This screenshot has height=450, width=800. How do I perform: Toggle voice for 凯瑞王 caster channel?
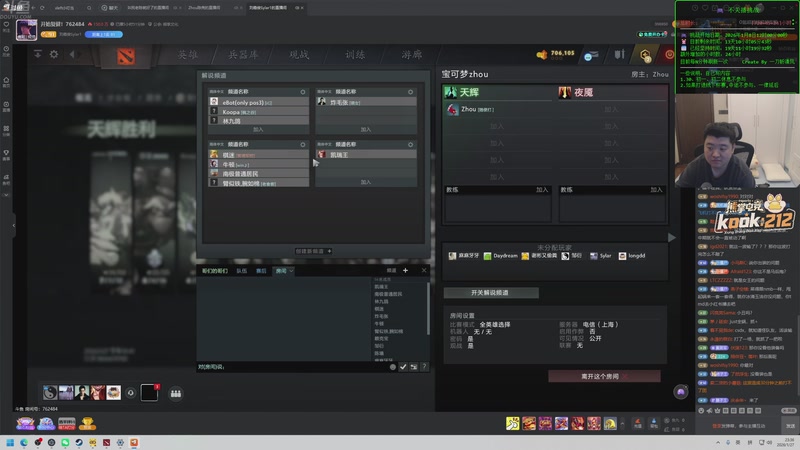pyautogui.click(x=410, y=144)
